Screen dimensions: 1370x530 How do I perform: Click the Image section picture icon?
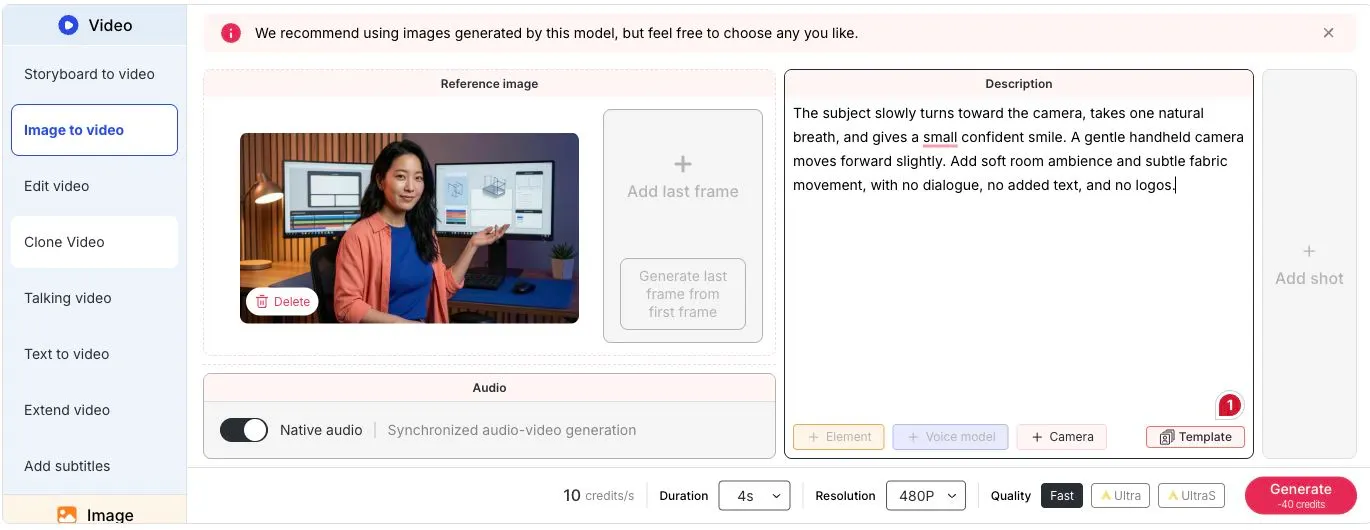click(67, 515)
